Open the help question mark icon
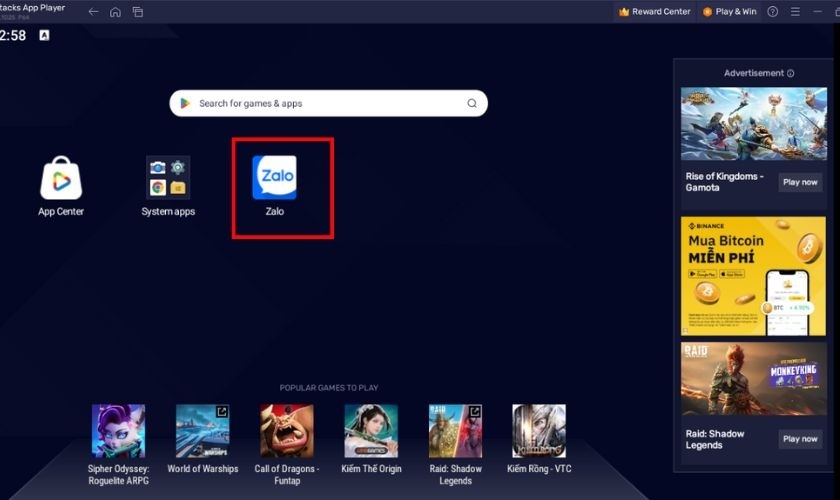Viewport: 840px width, 500px height. pyautogui.click(x=772, y=12)
